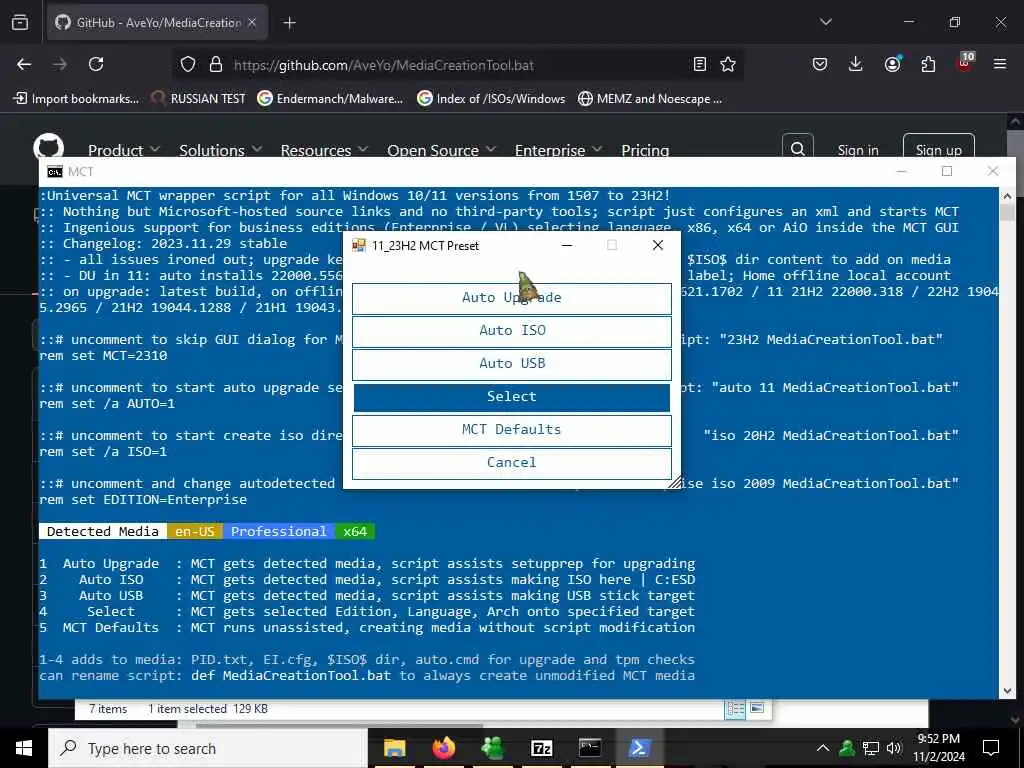This screenshot has height=768, width=1024.
Task: Expand GitHub Enterprise menu
Action: click(558, 150)
